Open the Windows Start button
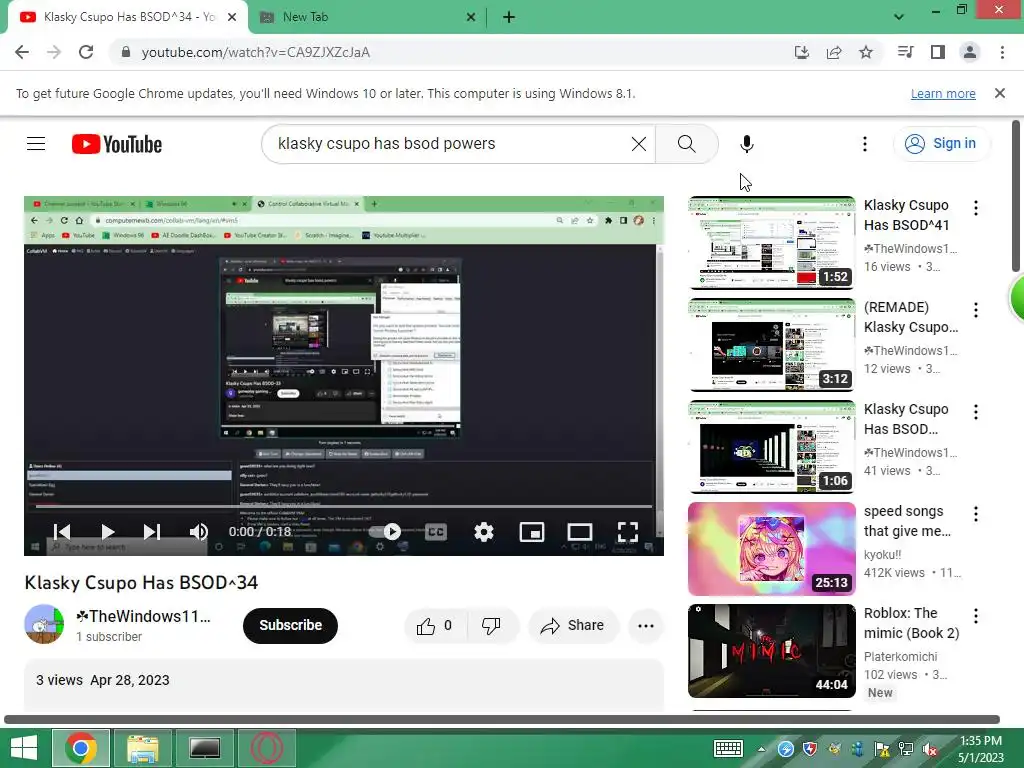 [24, 748]
